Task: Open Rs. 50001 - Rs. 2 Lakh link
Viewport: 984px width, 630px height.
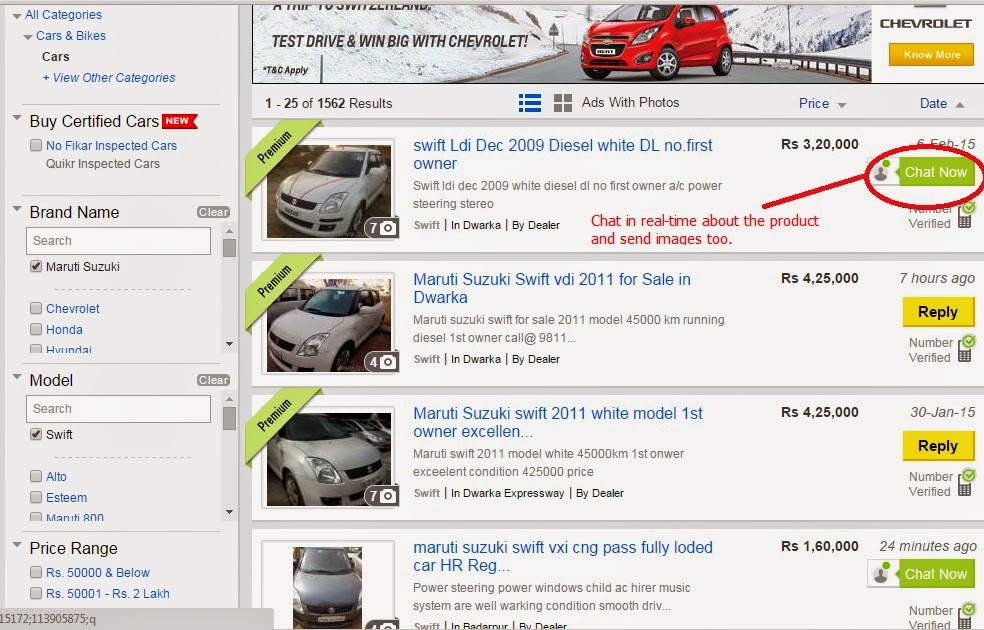Action: point(108,594)
